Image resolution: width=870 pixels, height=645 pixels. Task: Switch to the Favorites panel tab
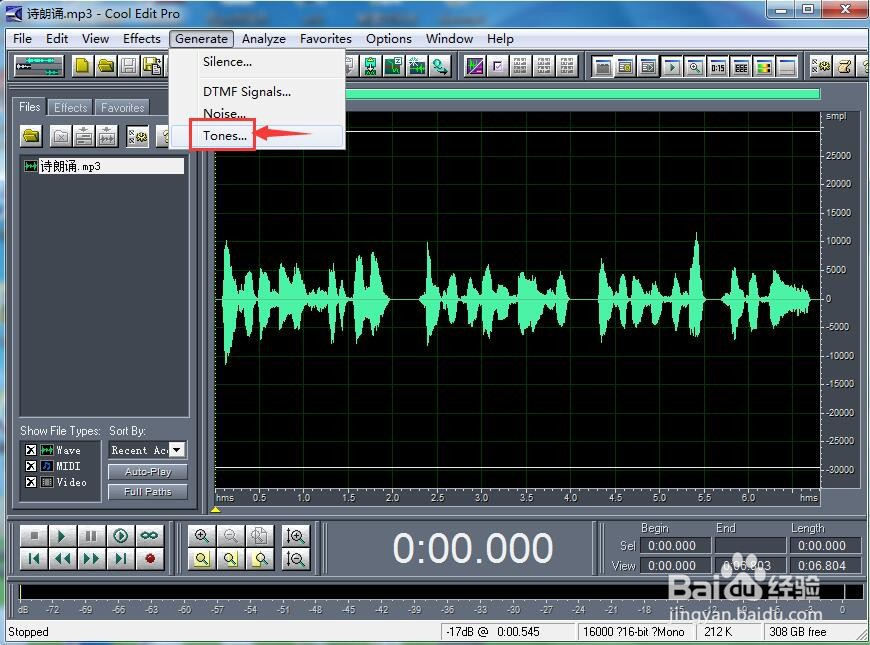pyautogui.click(x=122, y=107)
